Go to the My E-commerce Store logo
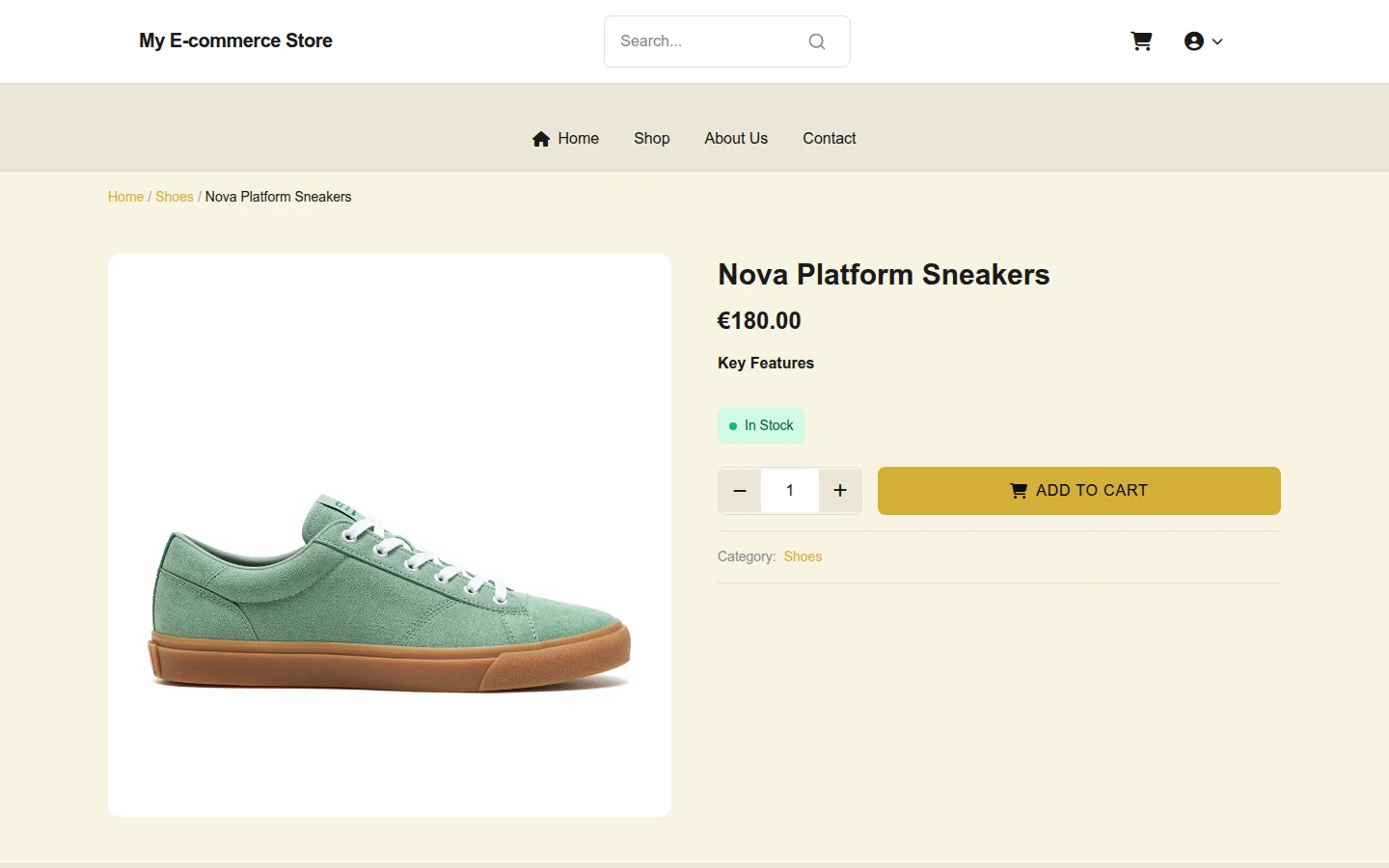Image resolution: width=1389 pixels, height=868 pixels. tap(235, 41)
